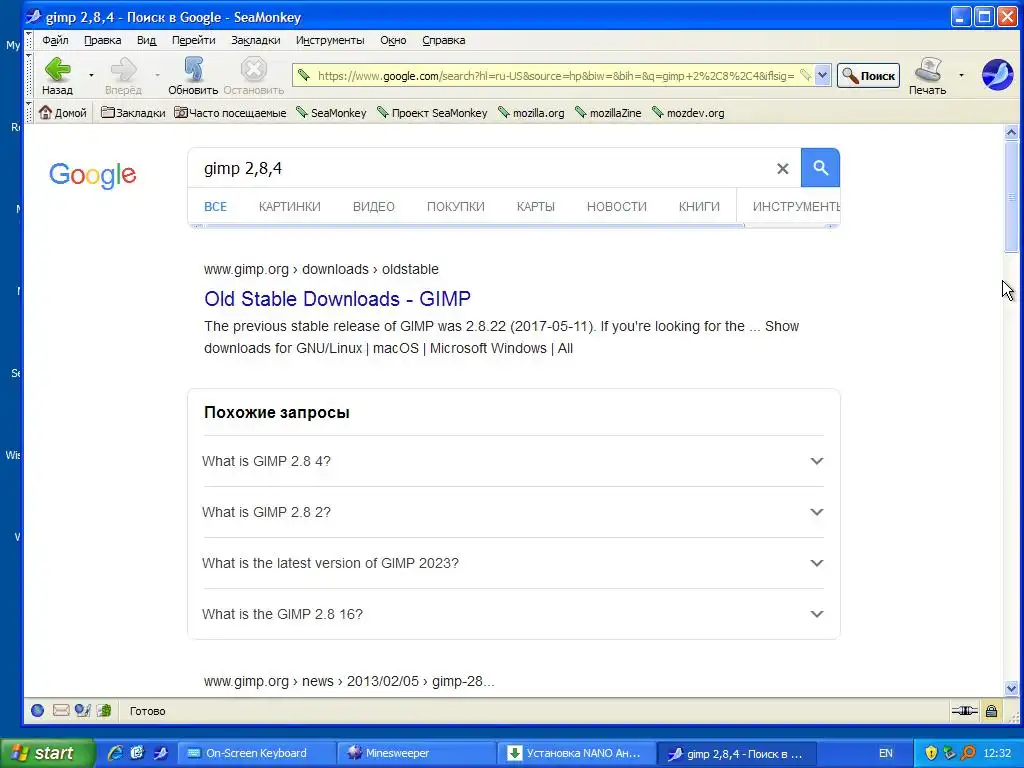Screen dimensions: 1024x768
Task: Open the mozdev.org bookmark
Action: [x=688, y=112]
